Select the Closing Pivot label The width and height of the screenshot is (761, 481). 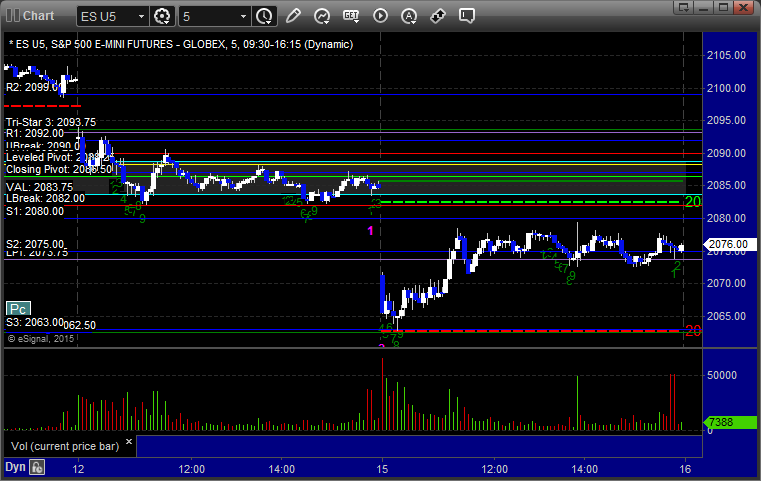pyautogui.click(x=59, y=169)
